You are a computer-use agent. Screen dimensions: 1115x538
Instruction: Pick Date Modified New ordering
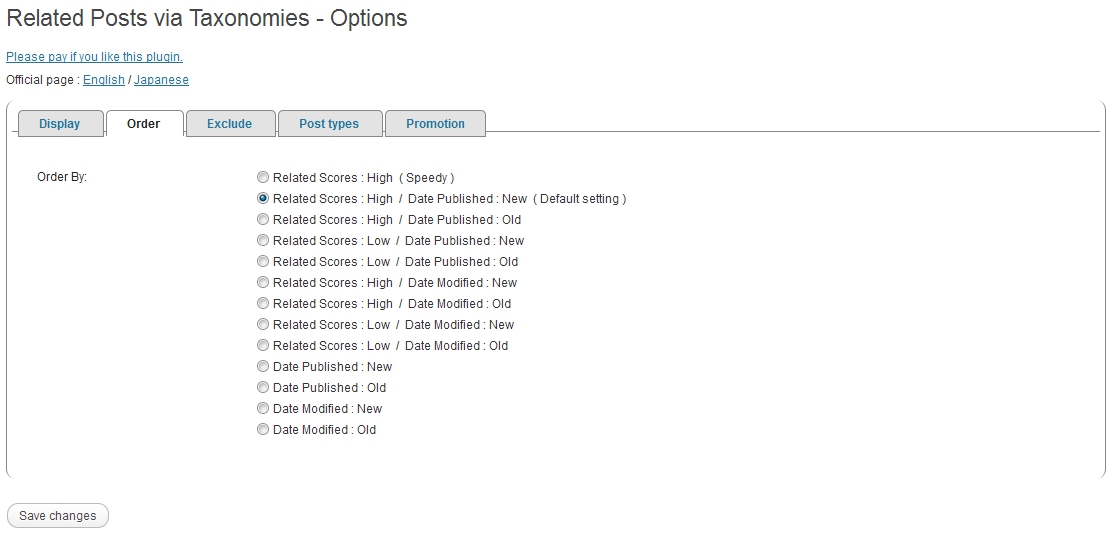(263, 409)
